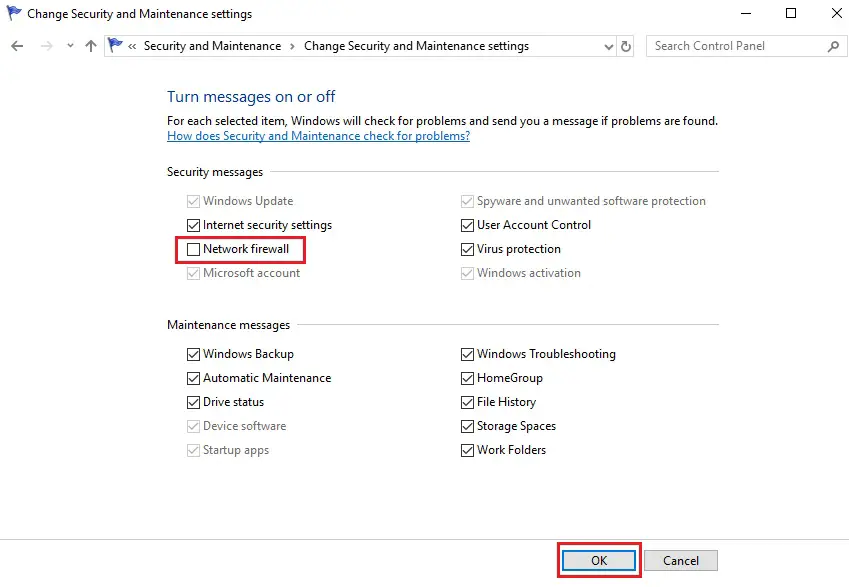Click the double chevron in address bar
Image resolution: width=849 pixels, height=587 pixels.
tap(132, 47)
